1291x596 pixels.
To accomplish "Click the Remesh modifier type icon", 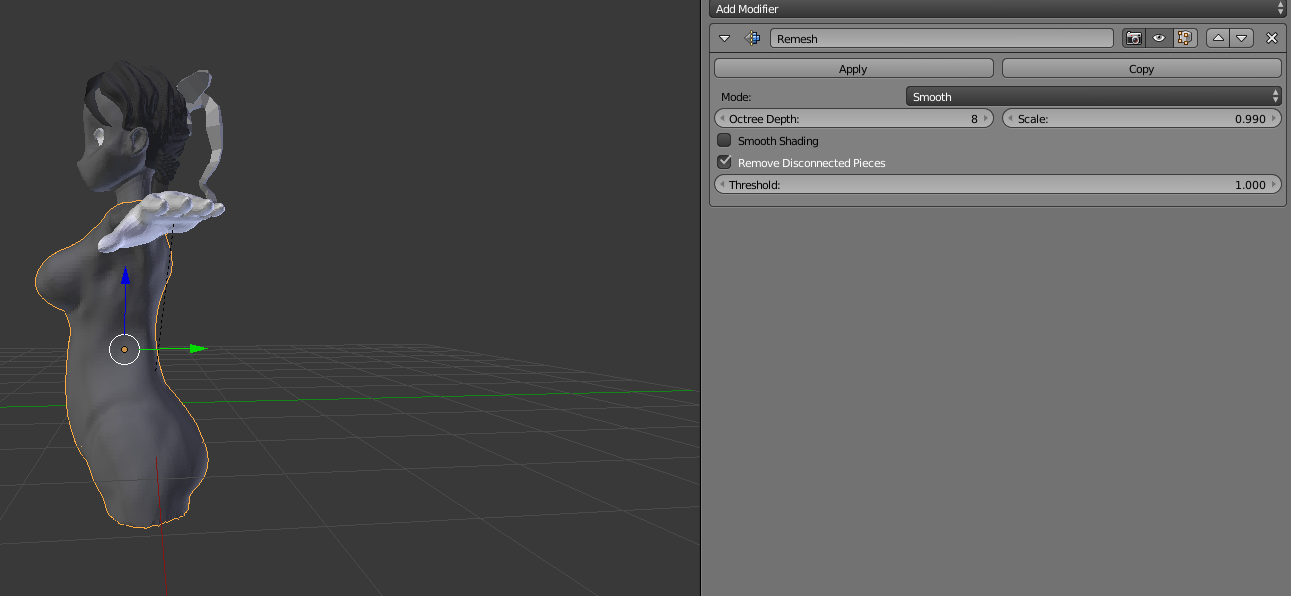I will (x=752, y=38).
